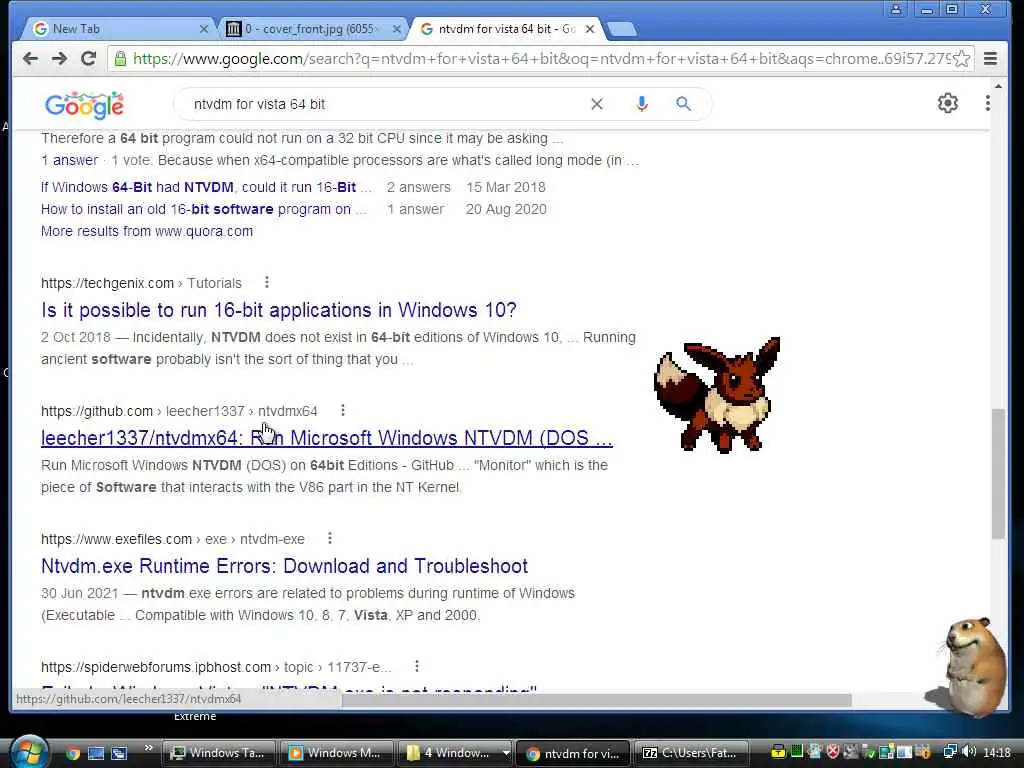Open options dots next to techgenix.com result
1024x768 pixels.
[266, 282]
